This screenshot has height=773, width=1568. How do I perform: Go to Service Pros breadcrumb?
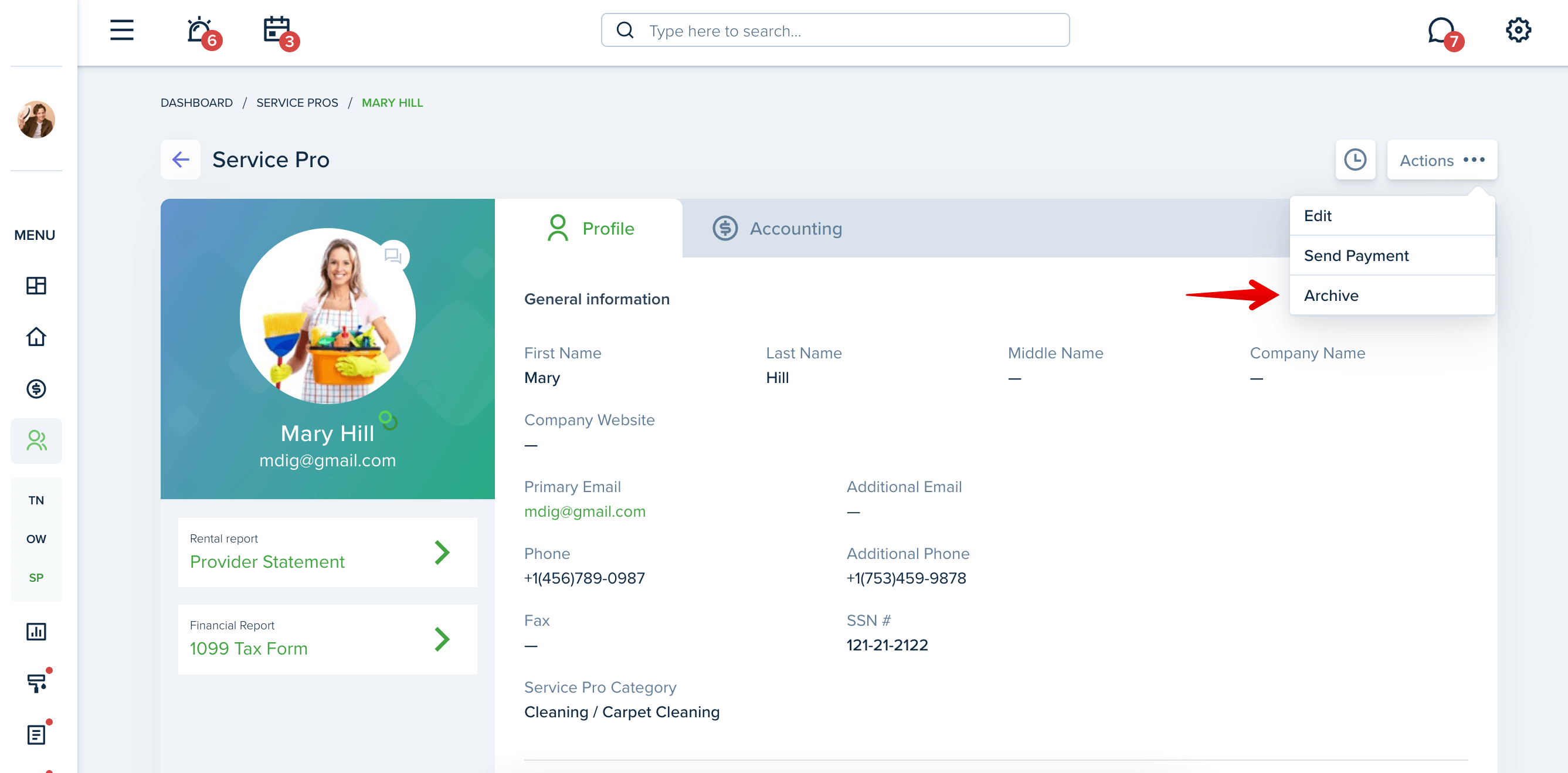(x=297, y=103)
